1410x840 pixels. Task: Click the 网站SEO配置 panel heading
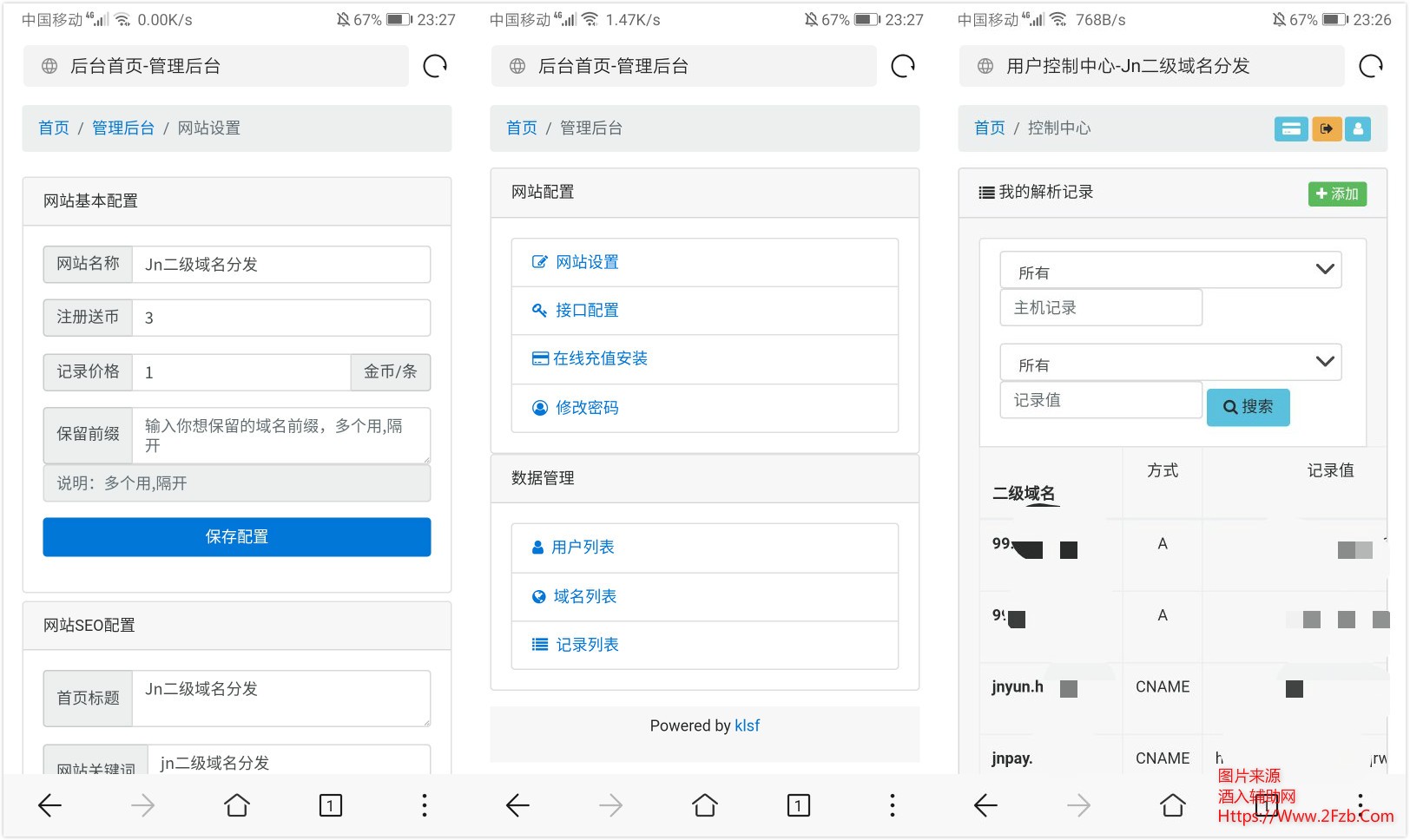(x=237, y=626)
